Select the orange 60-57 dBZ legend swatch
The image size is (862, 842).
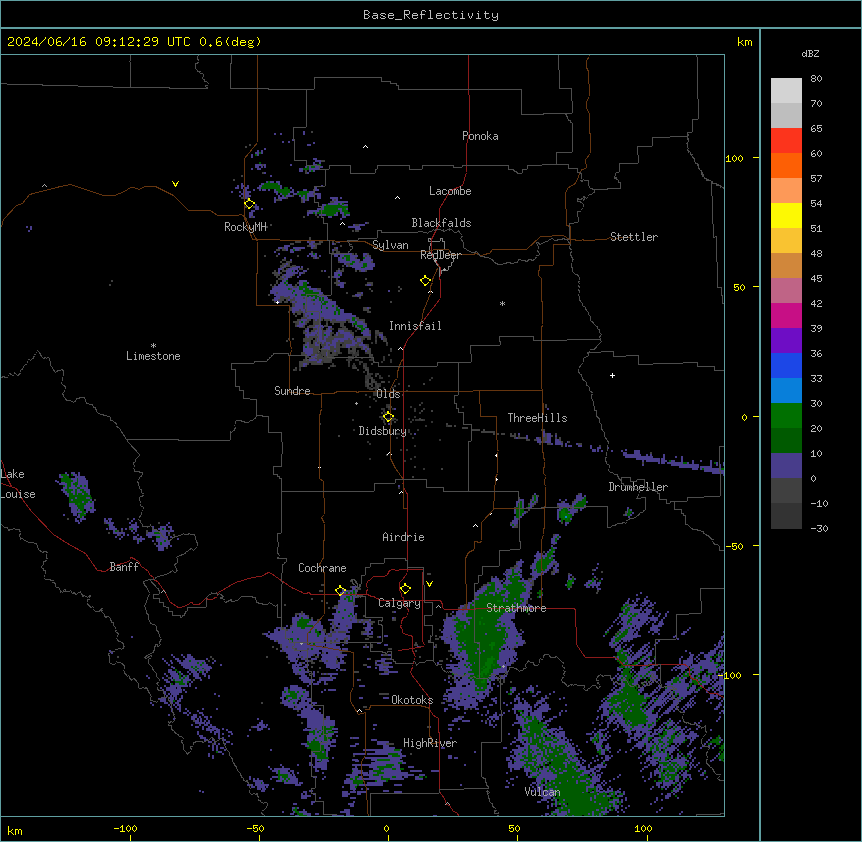[x=786, y=165]
